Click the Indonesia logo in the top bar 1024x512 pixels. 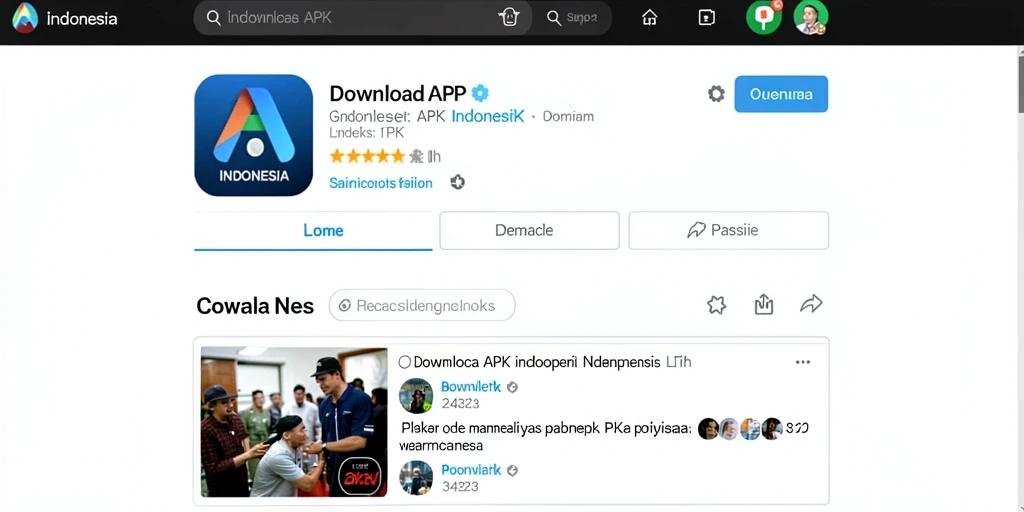click(25, 18)
